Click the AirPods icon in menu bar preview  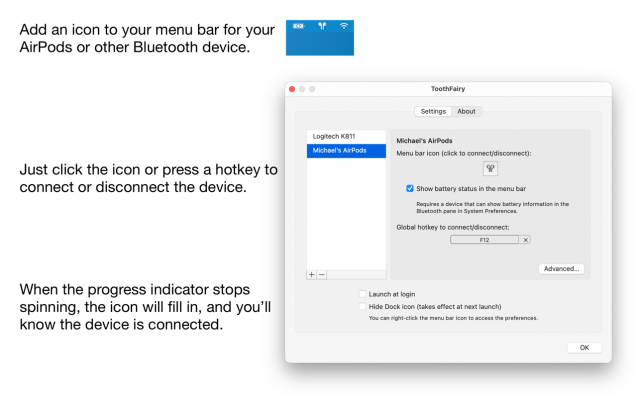pos(322,26)
